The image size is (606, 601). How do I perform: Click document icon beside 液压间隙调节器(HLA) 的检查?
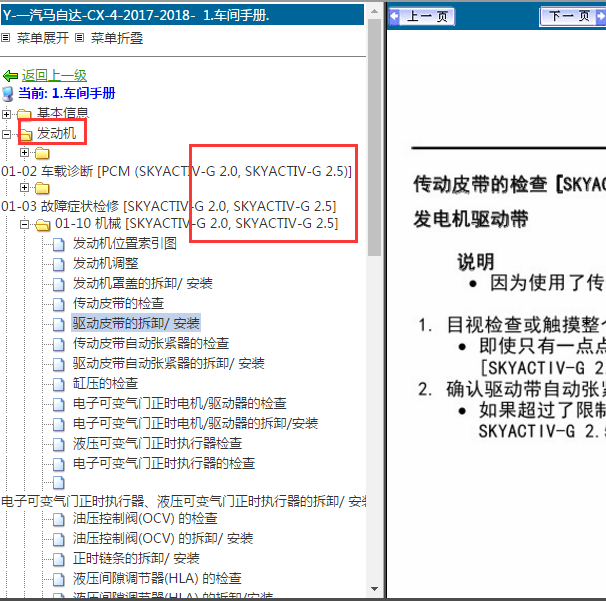click(x=58, y=580)
